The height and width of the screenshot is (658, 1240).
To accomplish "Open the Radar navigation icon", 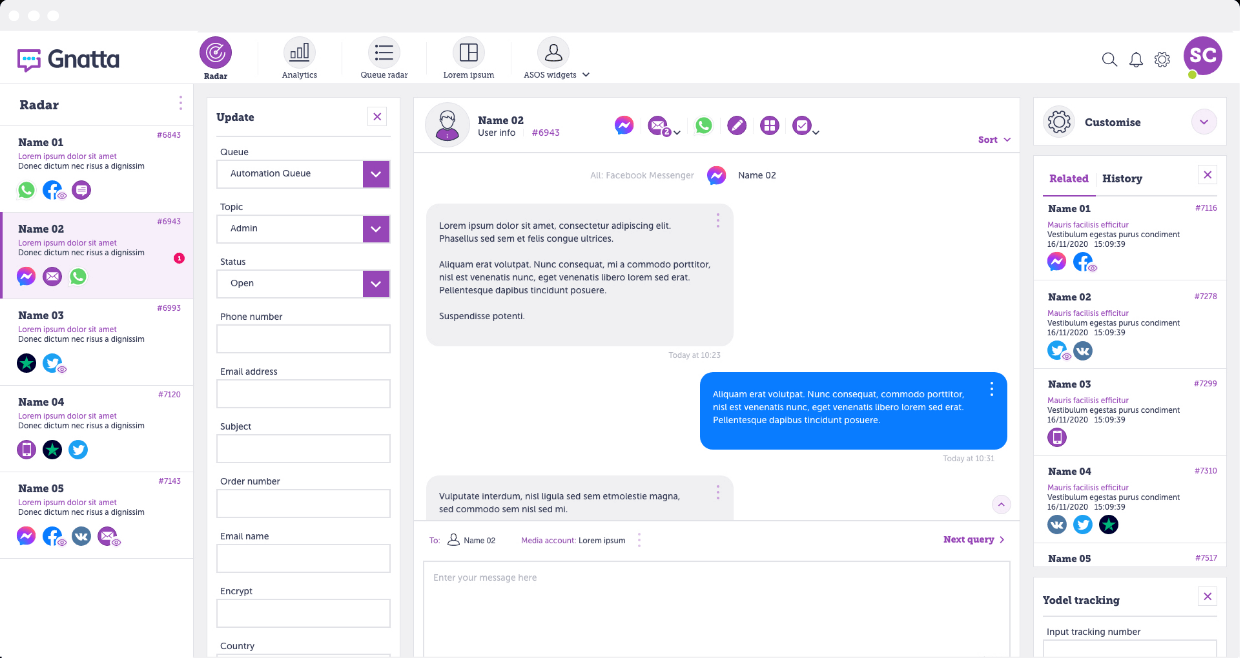I will coord(215,51).
